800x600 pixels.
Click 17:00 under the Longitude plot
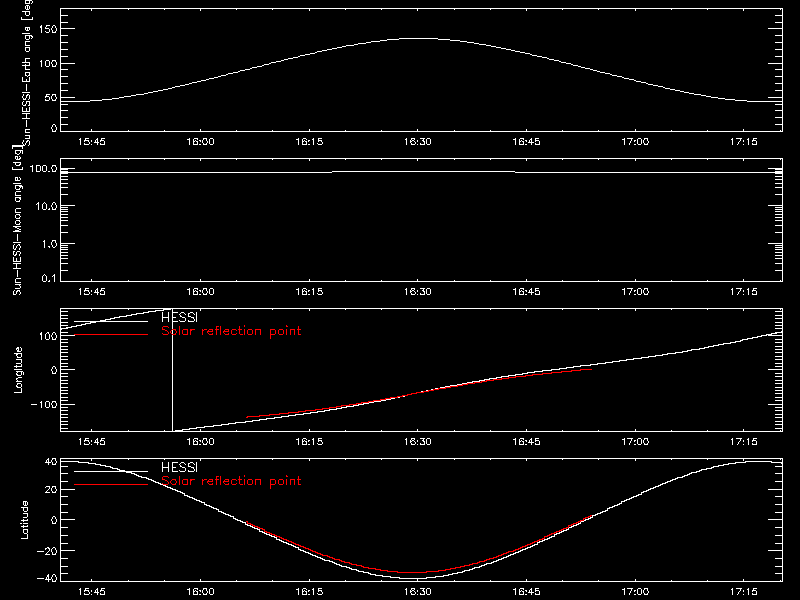(635, 442)
